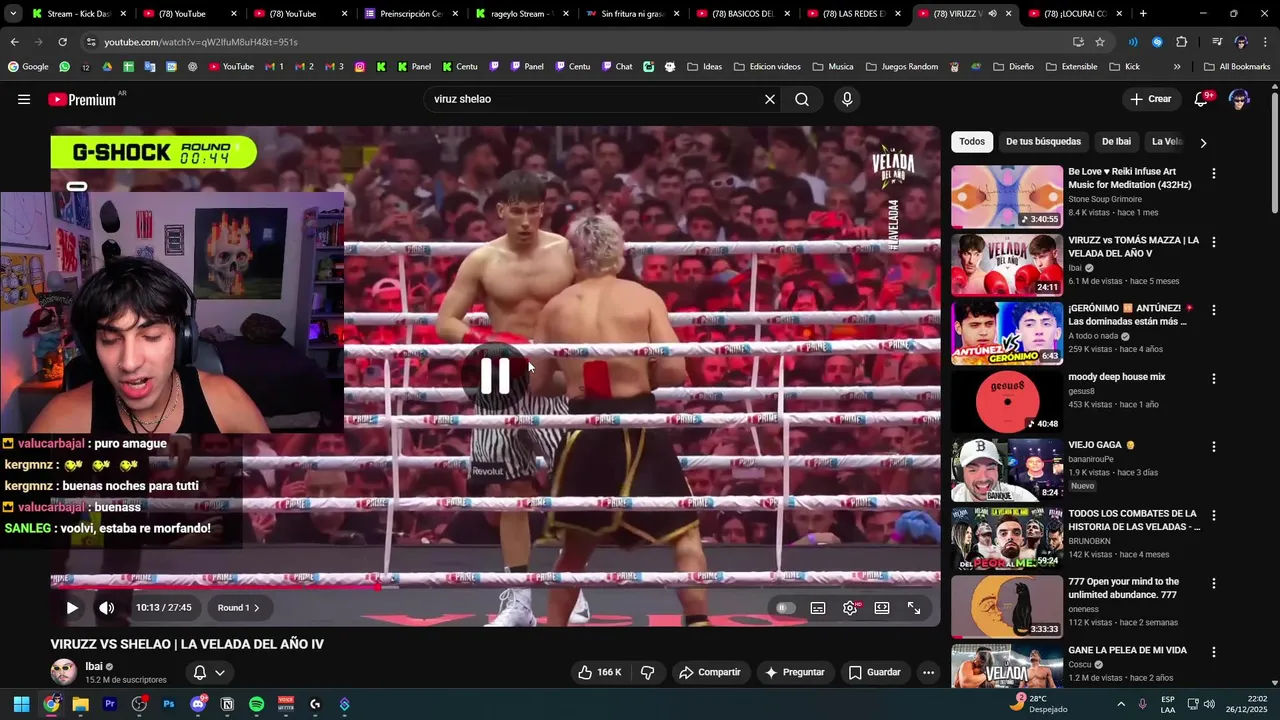Clear the search text with the X
The width and height of the screenshot is (1280, 720).
[770, 99]
